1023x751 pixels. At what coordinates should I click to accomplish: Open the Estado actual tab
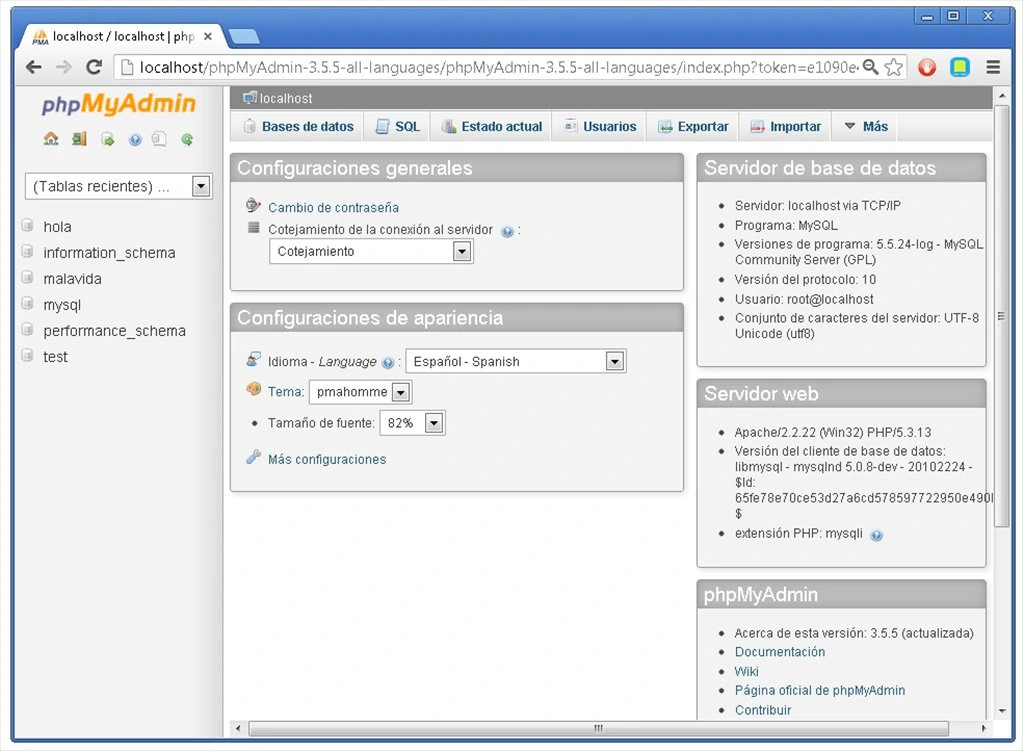point(492,127)
